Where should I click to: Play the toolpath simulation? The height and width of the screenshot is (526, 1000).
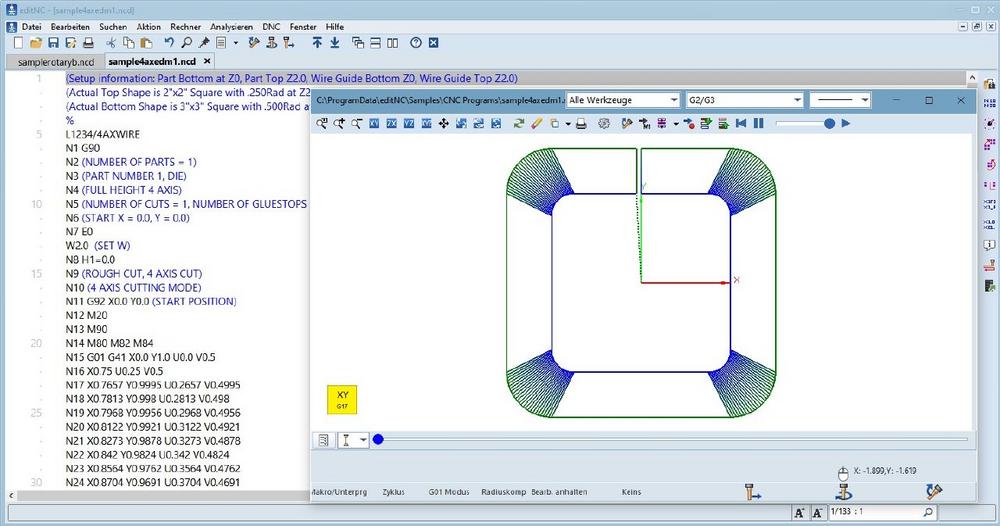click(846, 123)
